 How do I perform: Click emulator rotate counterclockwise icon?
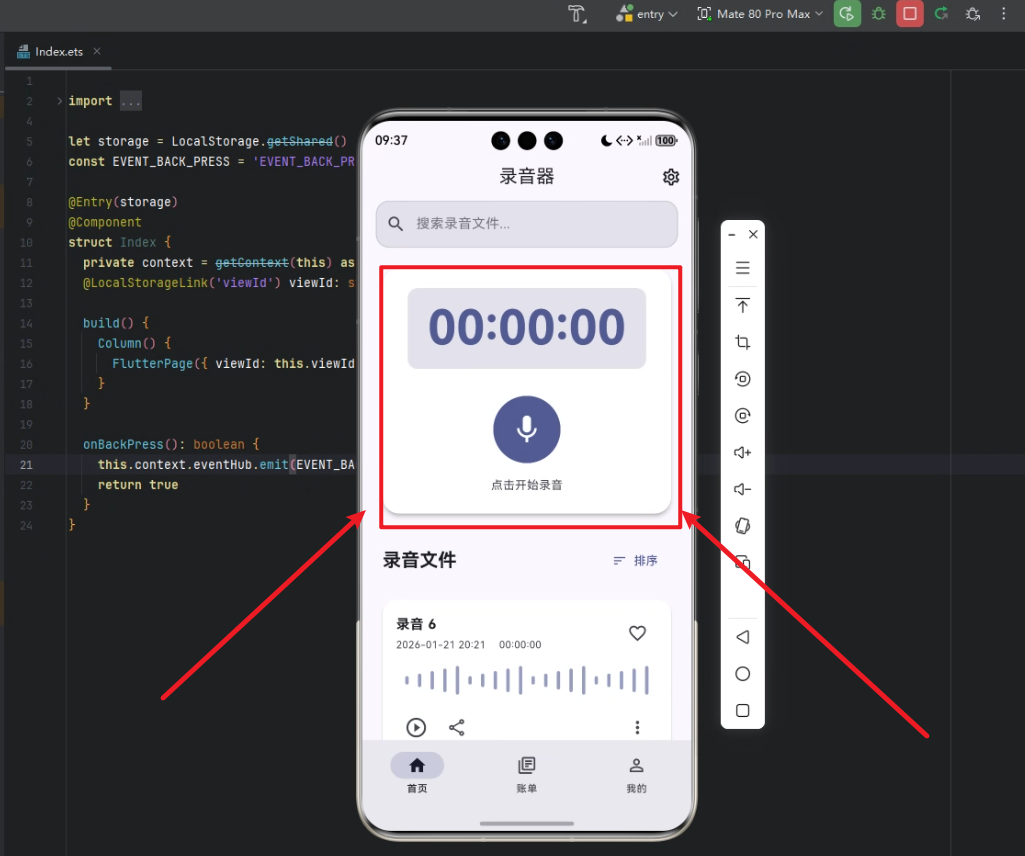pos(743,379)
